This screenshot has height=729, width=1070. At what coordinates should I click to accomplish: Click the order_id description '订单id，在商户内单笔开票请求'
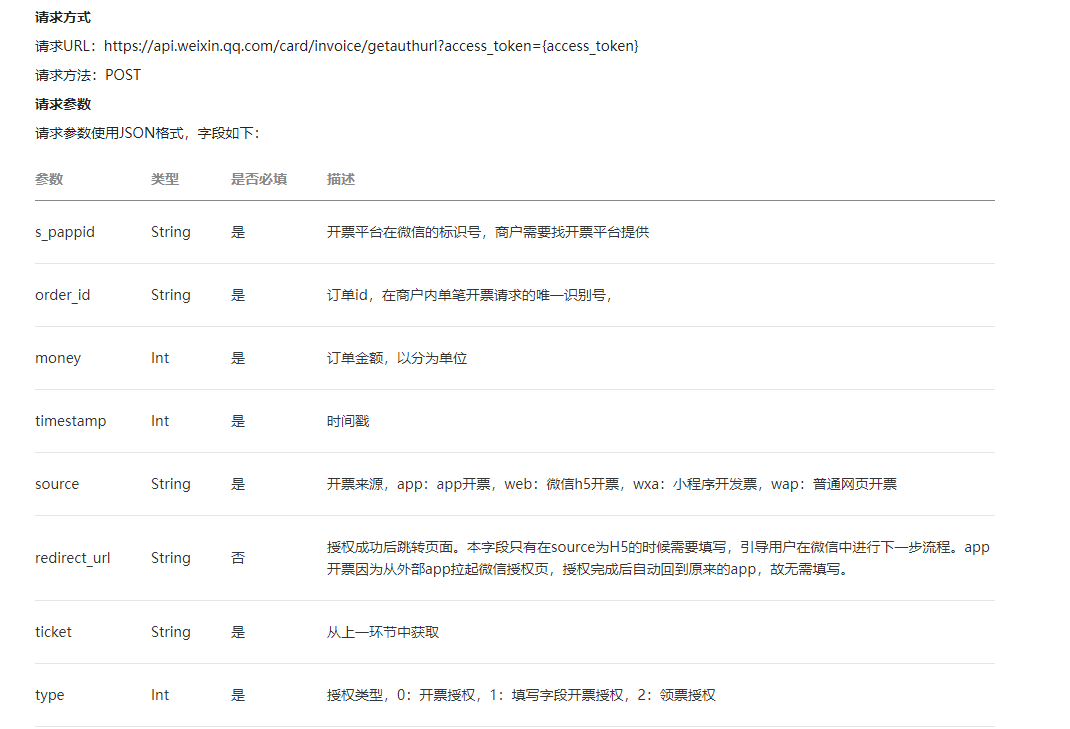coord(469,295)
